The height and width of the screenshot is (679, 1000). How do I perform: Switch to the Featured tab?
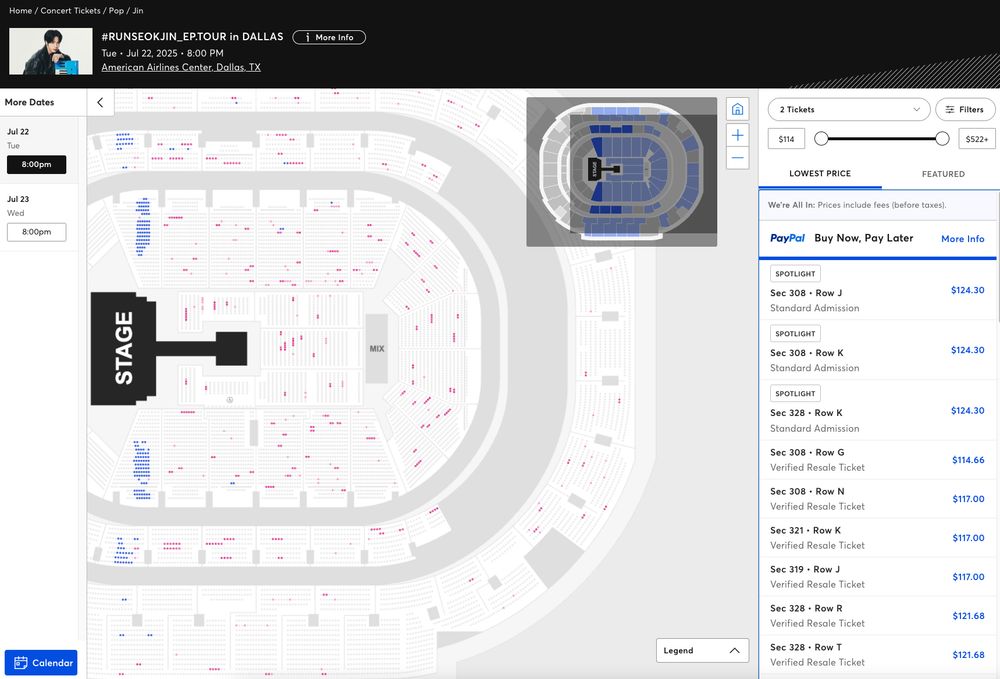click(943, 173)
